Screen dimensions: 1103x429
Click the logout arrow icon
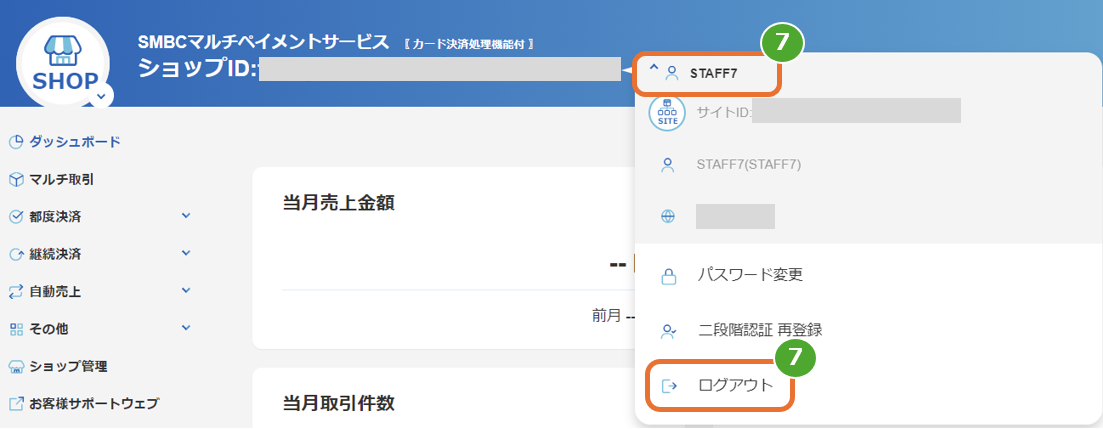click(669, 386)
